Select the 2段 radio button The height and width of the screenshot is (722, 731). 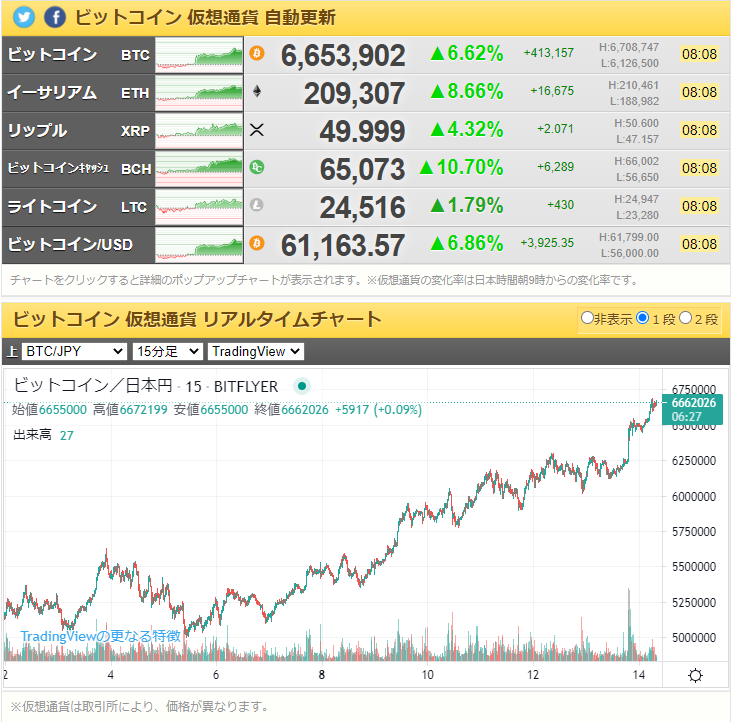coord(685,318)
